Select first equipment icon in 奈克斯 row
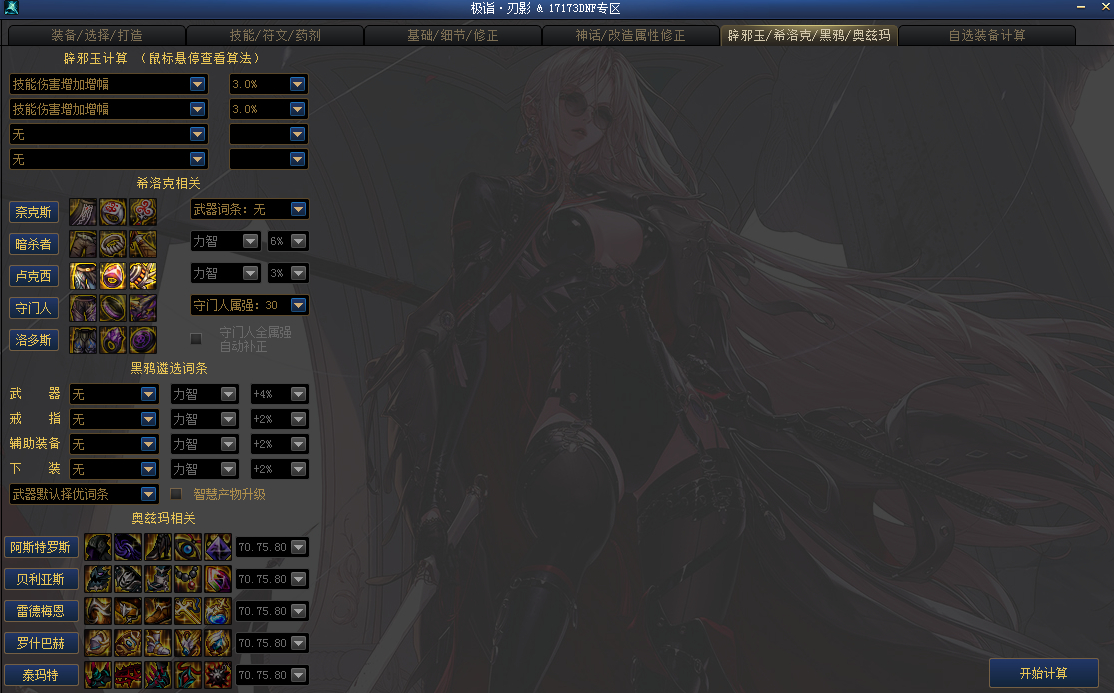This screenshot has height=693, width=1114. tap(82, 212)
